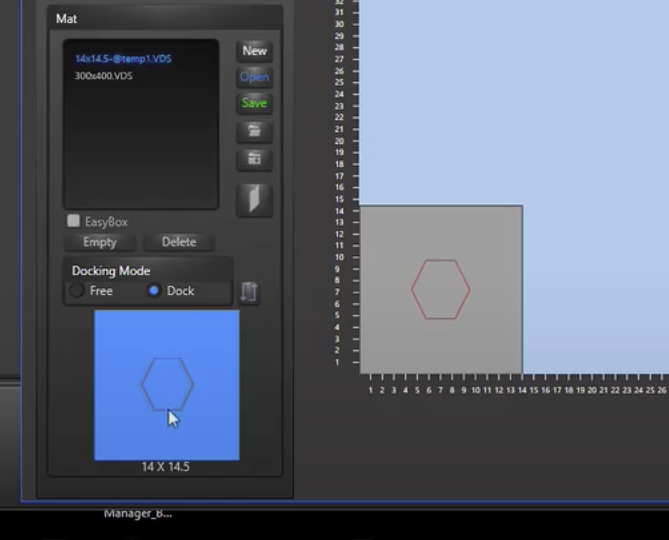Click the swap arrows icon beside Dock

coord(249,292)
